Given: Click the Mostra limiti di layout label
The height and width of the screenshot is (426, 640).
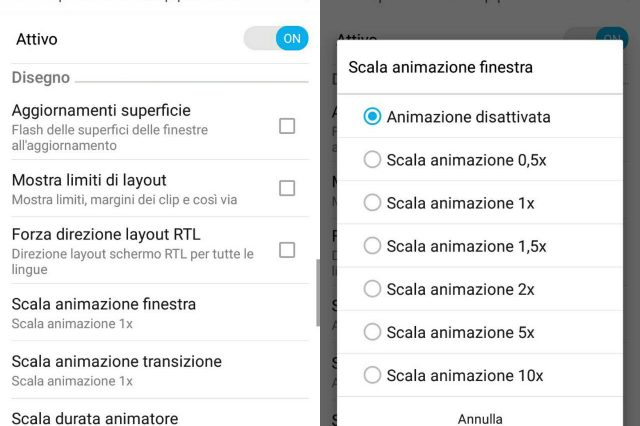Looking at the screenshot, I should click(x=89, y=180).
